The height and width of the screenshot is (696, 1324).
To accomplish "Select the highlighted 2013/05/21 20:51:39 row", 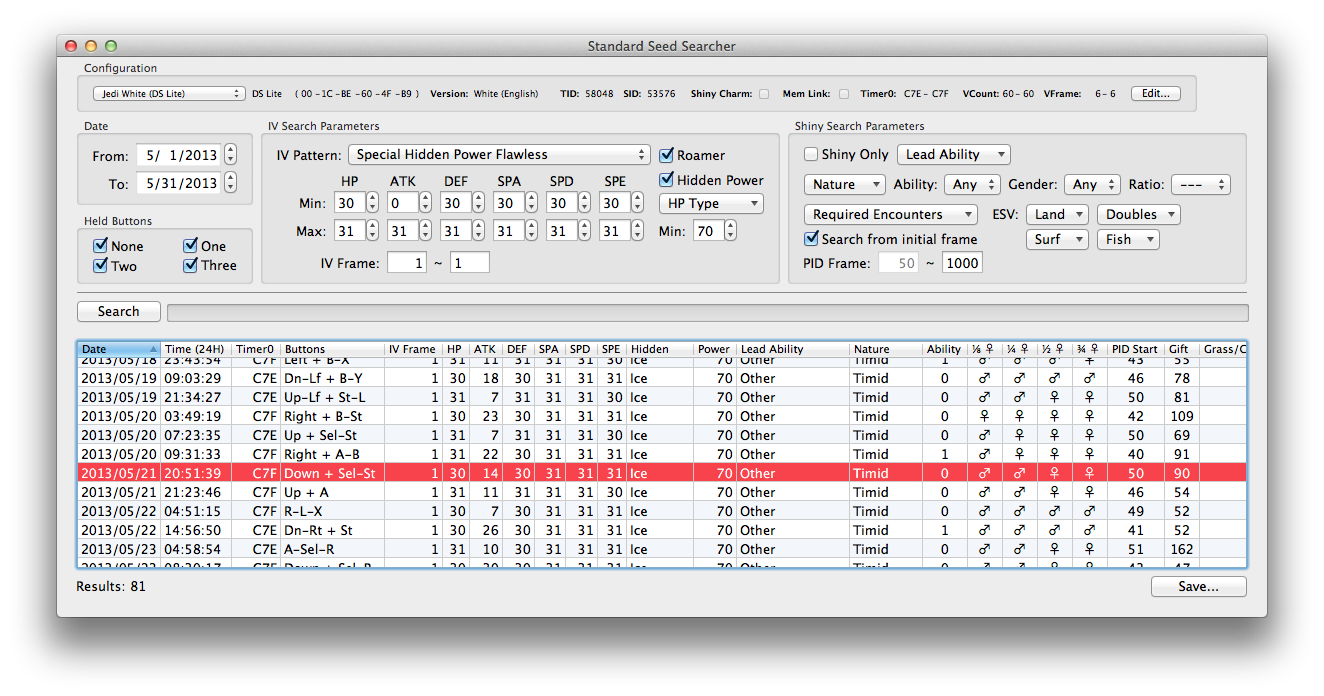I will (x=662, y=473).
